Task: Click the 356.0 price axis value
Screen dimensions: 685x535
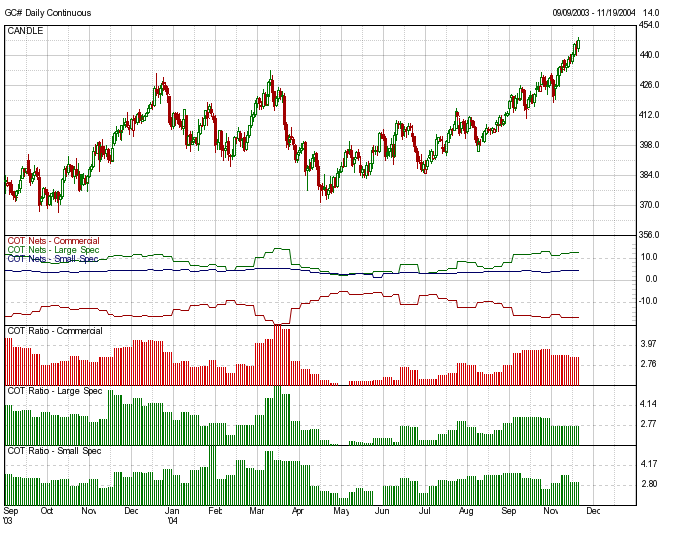Action: 649,235
